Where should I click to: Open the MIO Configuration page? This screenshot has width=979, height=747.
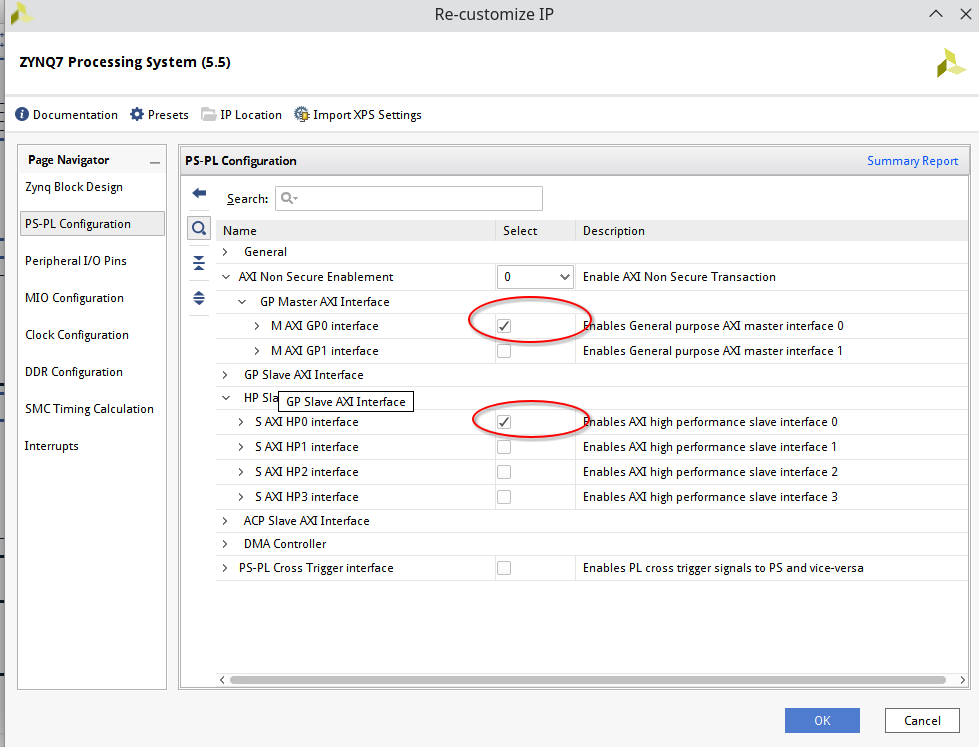click(x=74, y=297)
